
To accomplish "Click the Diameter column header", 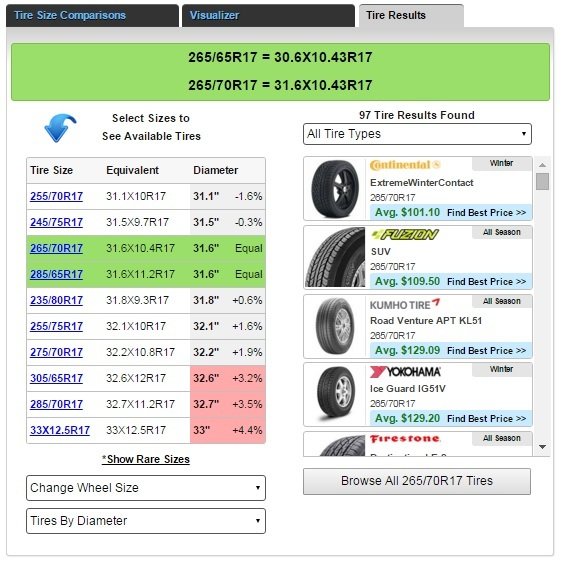I will 215,170.
